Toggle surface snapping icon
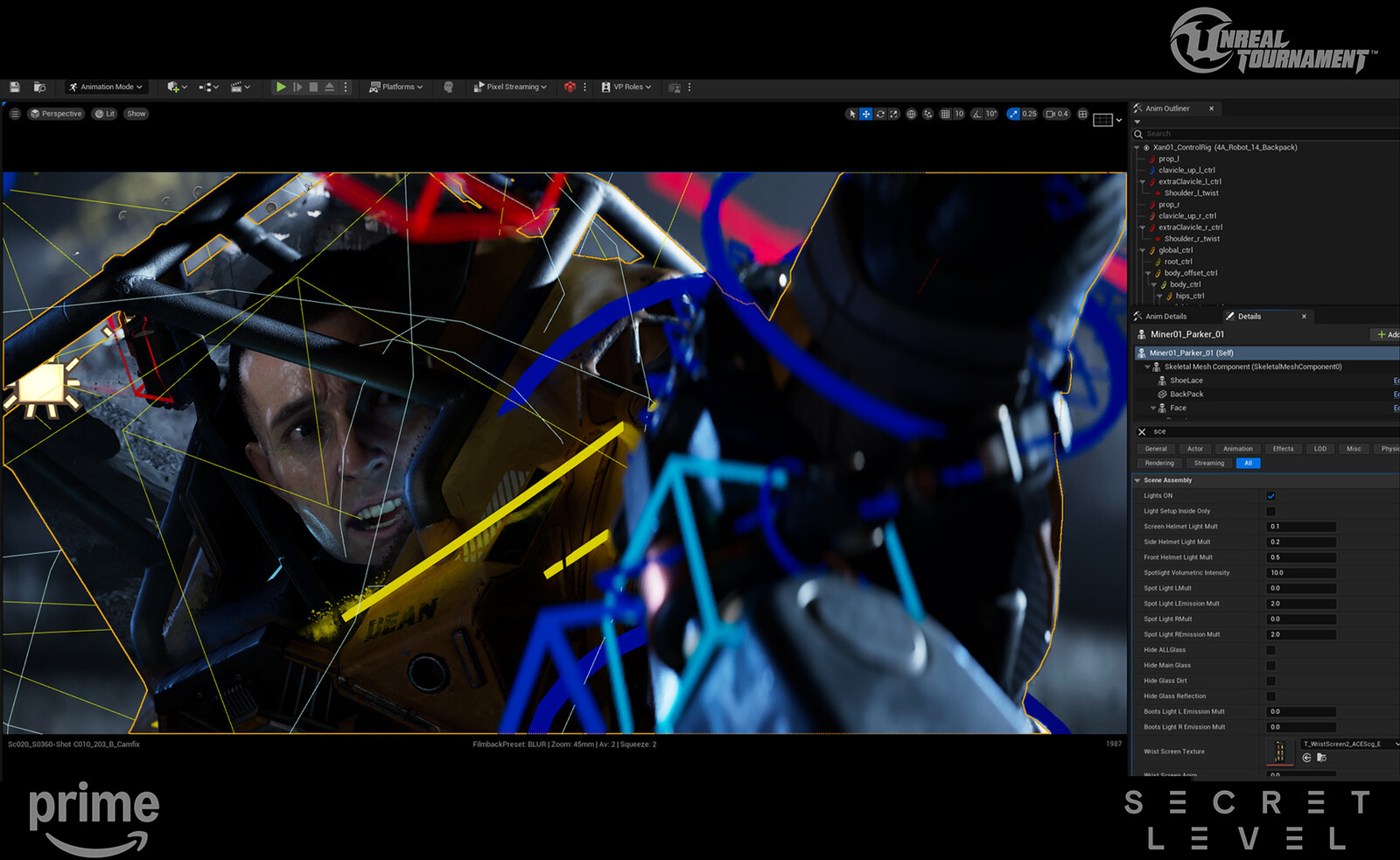Image resolution: width=1400 pixels, height=860 pixels. coord(927,114)
